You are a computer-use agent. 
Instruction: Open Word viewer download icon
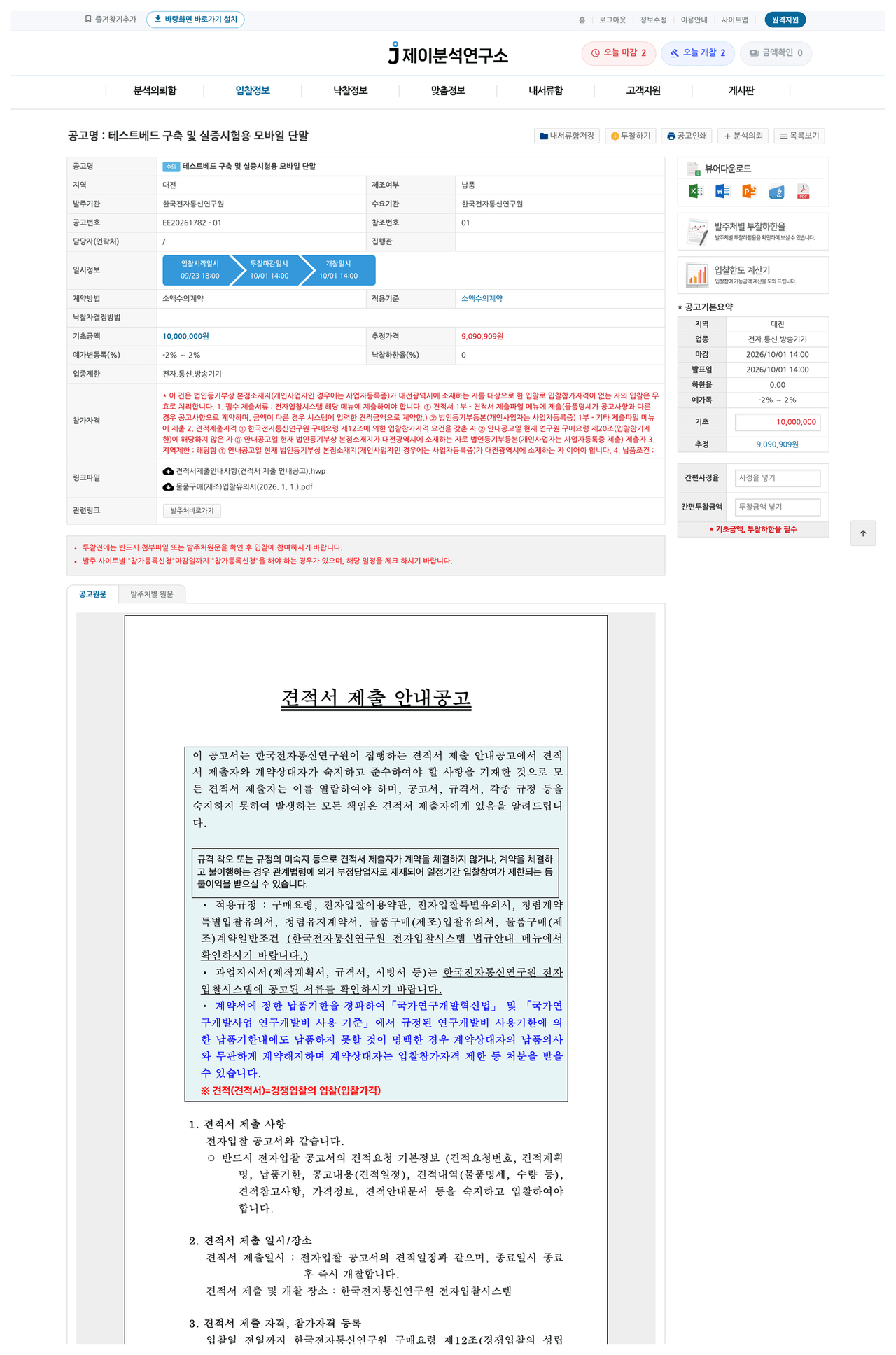click(722, 191)
